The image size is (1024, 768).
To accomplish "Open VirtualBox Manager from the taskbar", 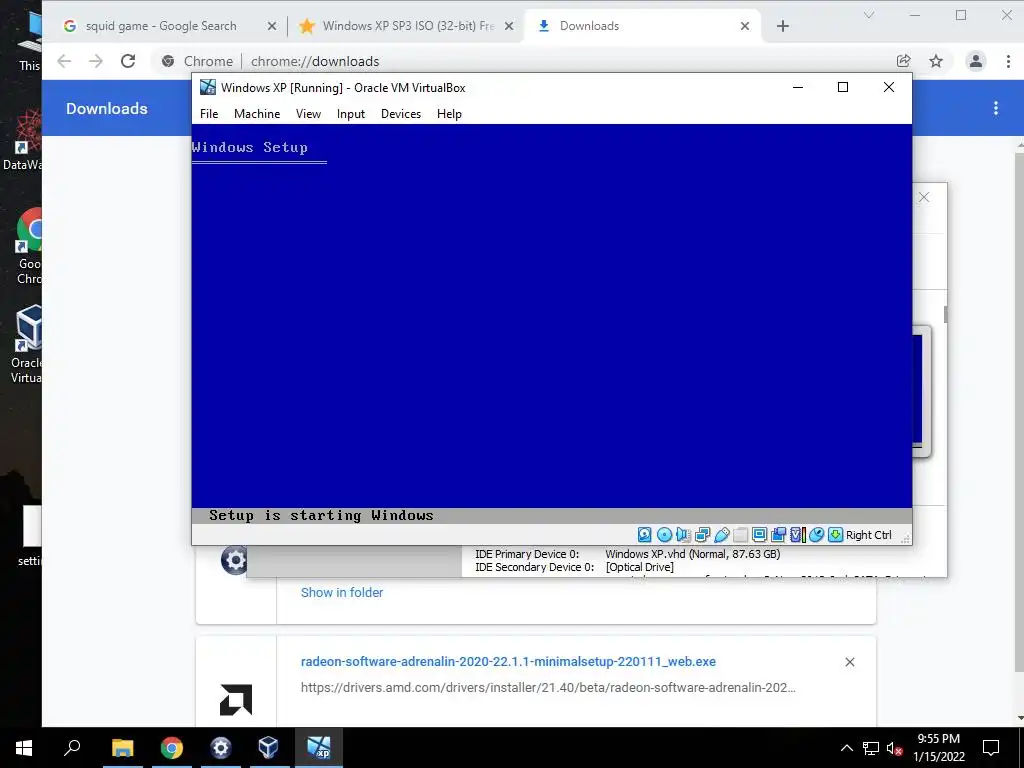I will pos(269,748).
